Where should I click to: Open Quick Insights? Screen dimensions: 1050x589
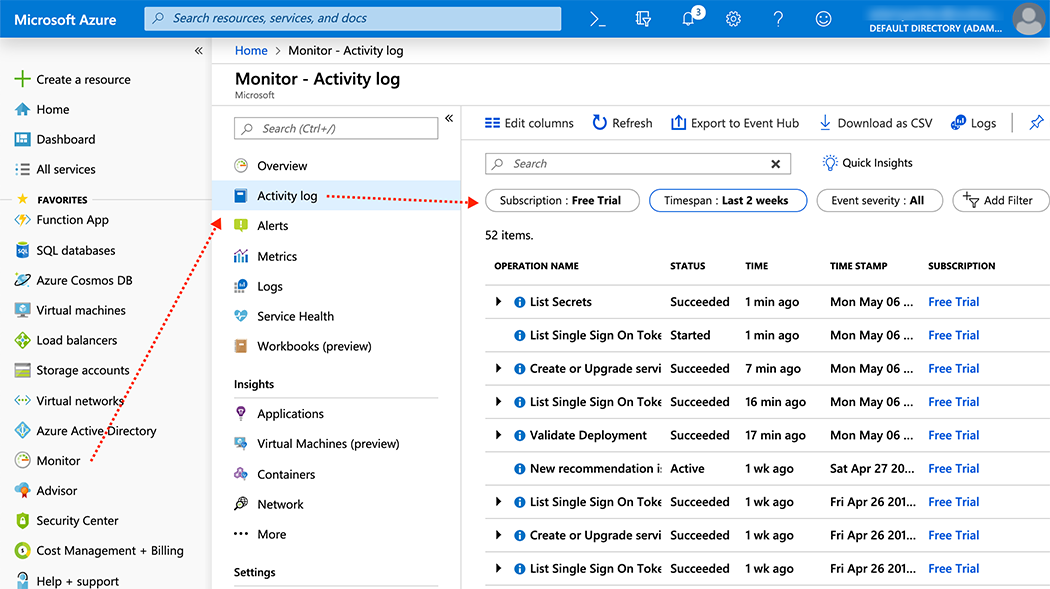(867, 163)
